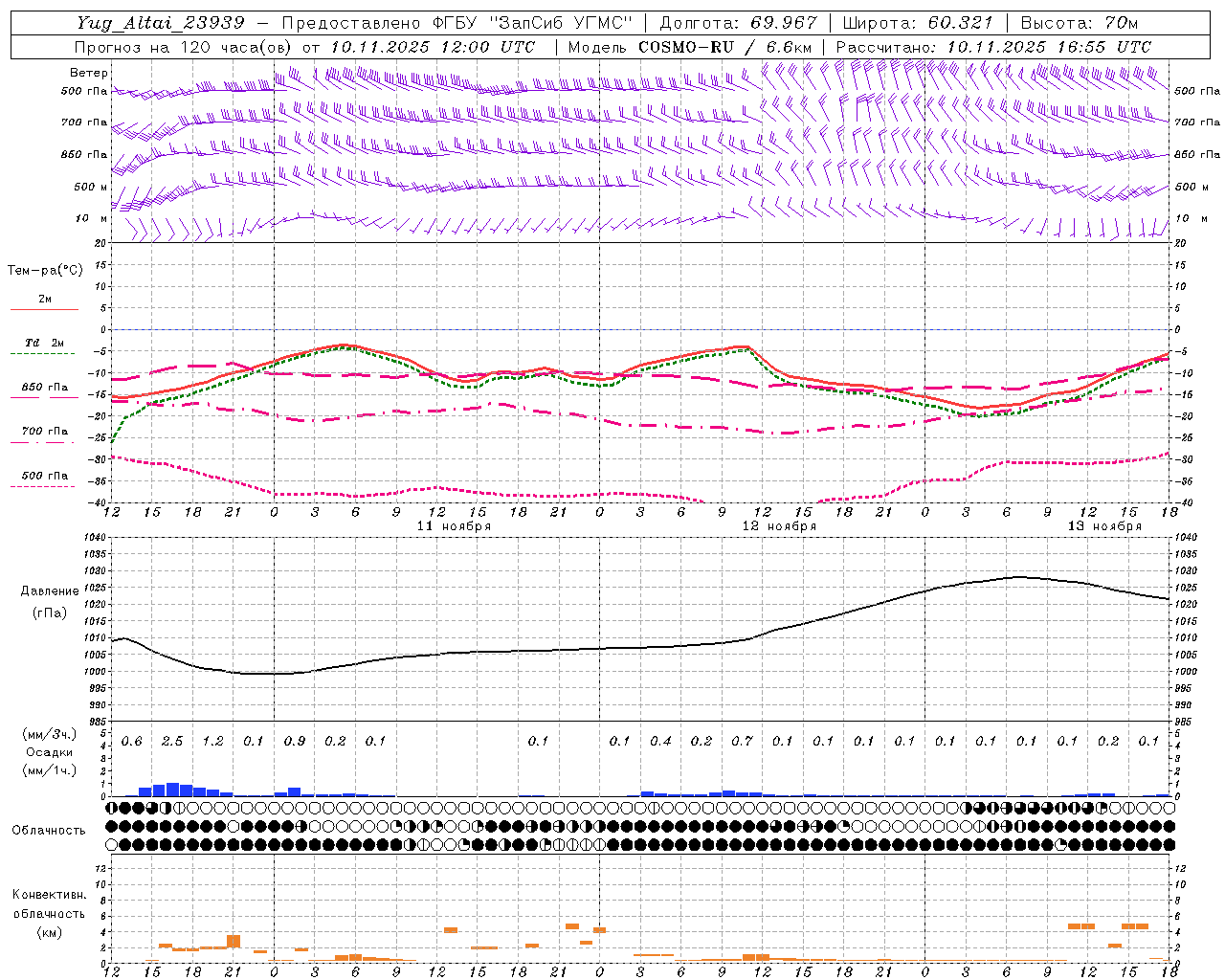This screenshot has width=1225, height=980.
Task: Click the 0.4 precipitation amount value
Action: pos(660,741)
